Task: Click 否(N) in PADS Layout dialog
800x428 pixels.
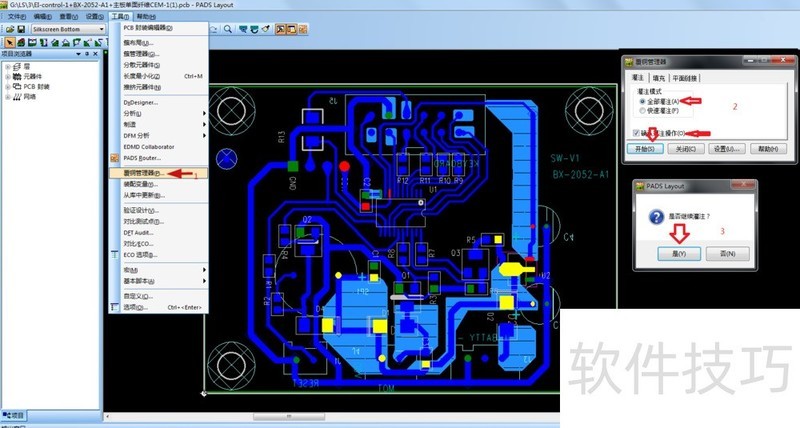Action: 728,254
